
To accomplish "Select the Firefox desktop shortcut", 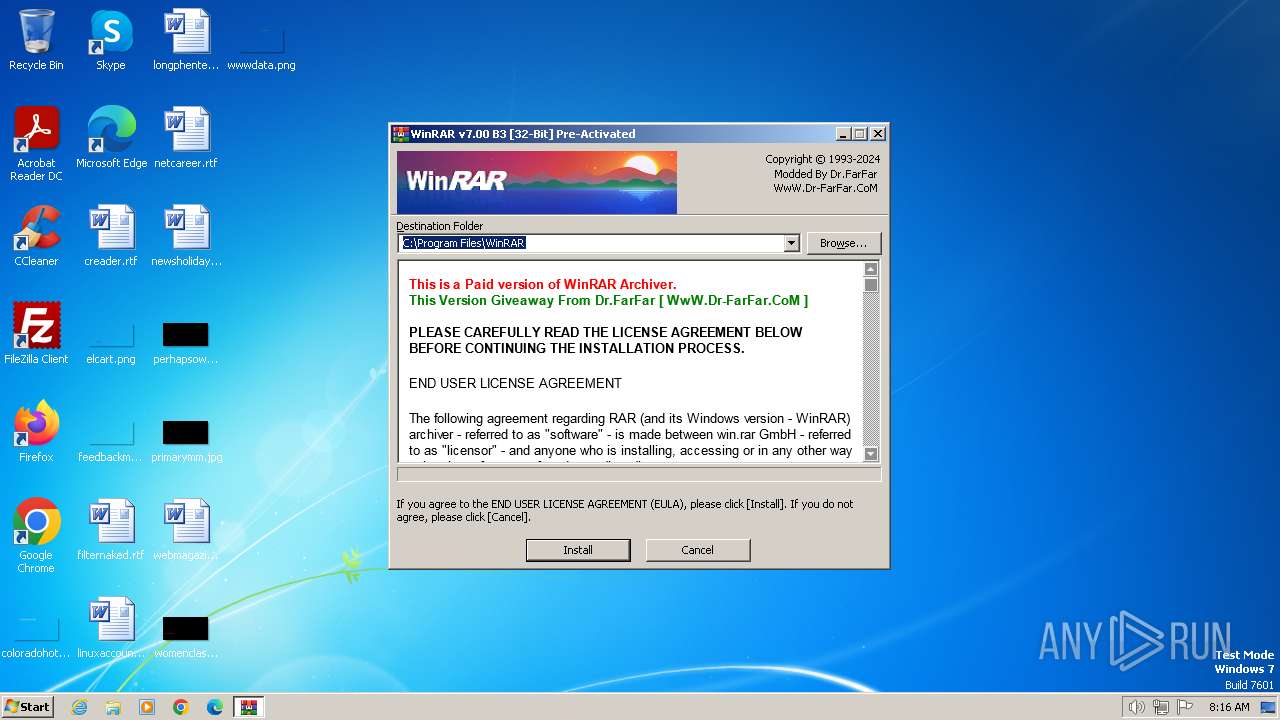I will click(x=36, y=431).
